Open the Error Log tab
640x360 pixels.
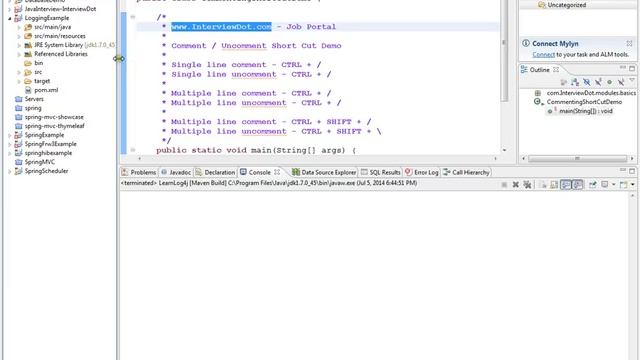click(x=422, y=172)
